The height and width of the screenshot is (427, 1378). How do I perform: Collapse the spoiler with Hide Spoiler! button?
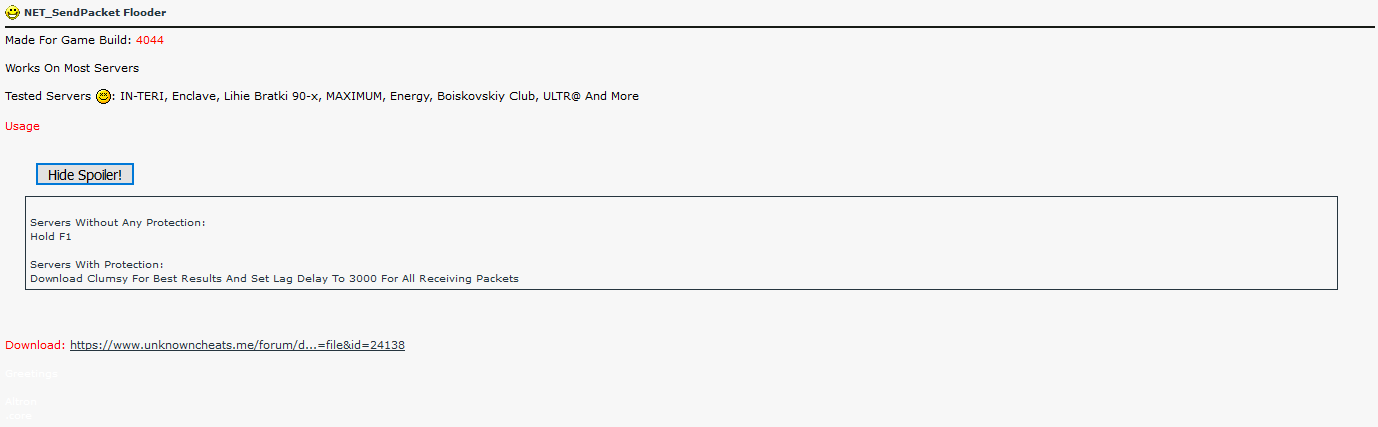[84, 175]
